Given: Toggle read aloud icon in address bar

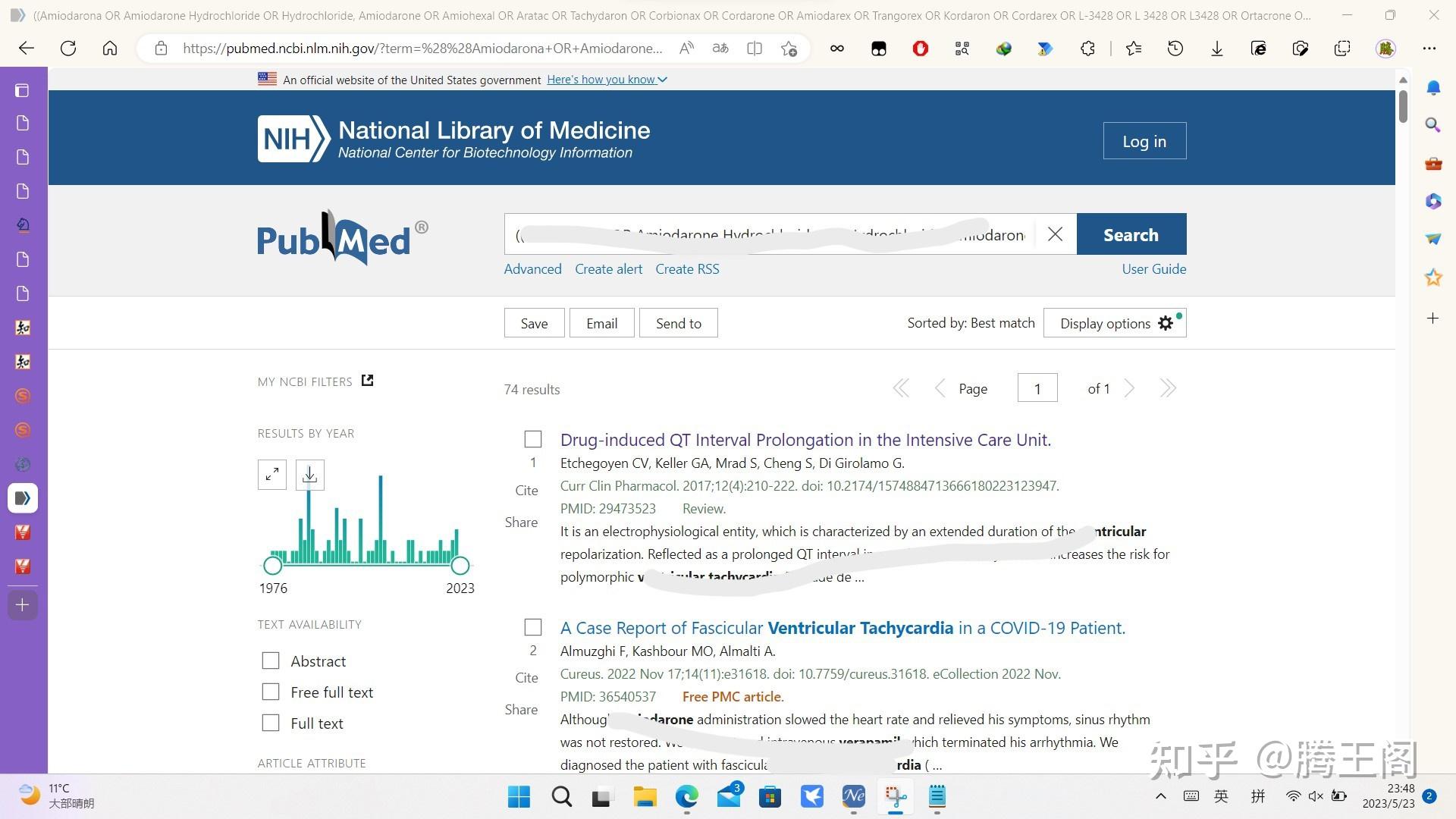Looking at the screenshot, I should pyautogui.click(x=686, y=49).
